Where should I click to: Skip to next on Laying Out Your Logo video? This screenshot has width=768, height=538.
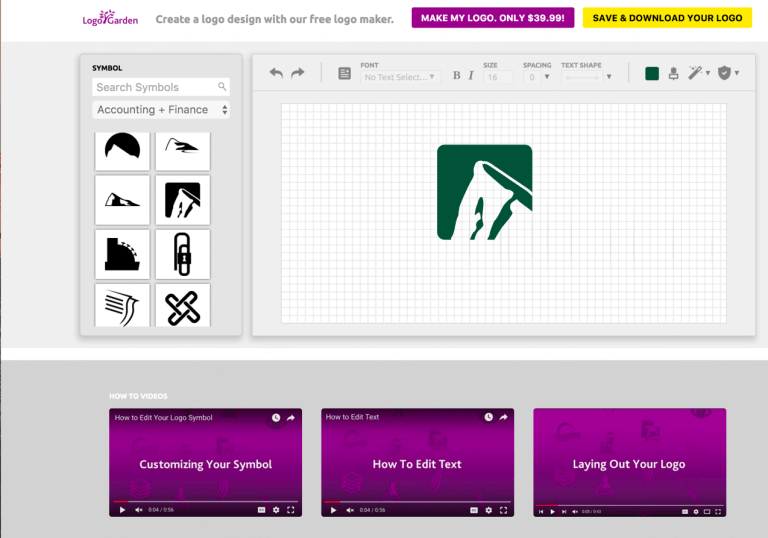[x=564, y=512]
